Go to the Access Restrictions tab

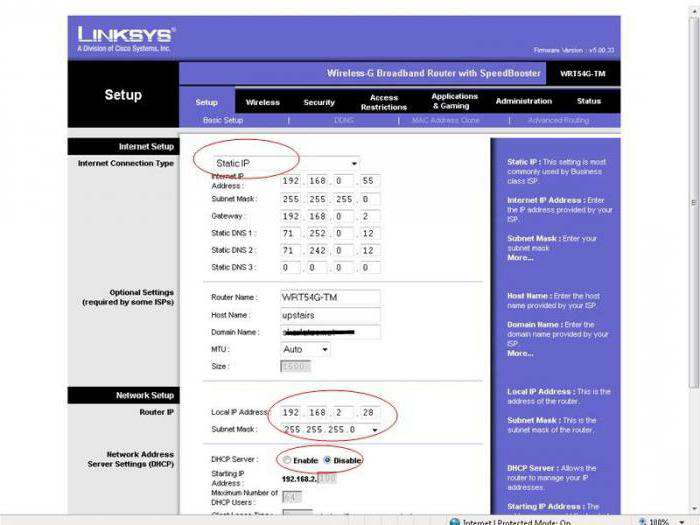pyautogui.click(x=384, y=102)
